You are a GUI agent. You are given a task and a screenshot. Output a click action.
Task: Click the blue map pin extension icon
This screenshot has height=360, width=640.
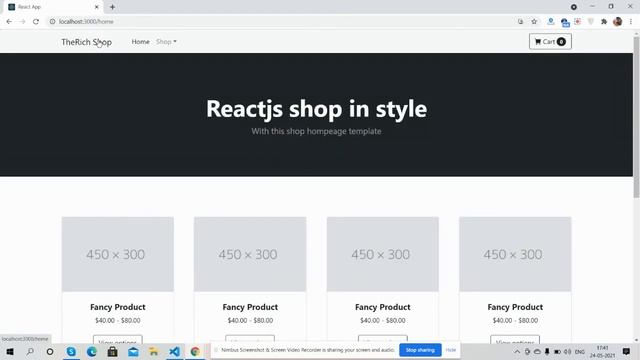pyautogui.click(x=551, y=22)
